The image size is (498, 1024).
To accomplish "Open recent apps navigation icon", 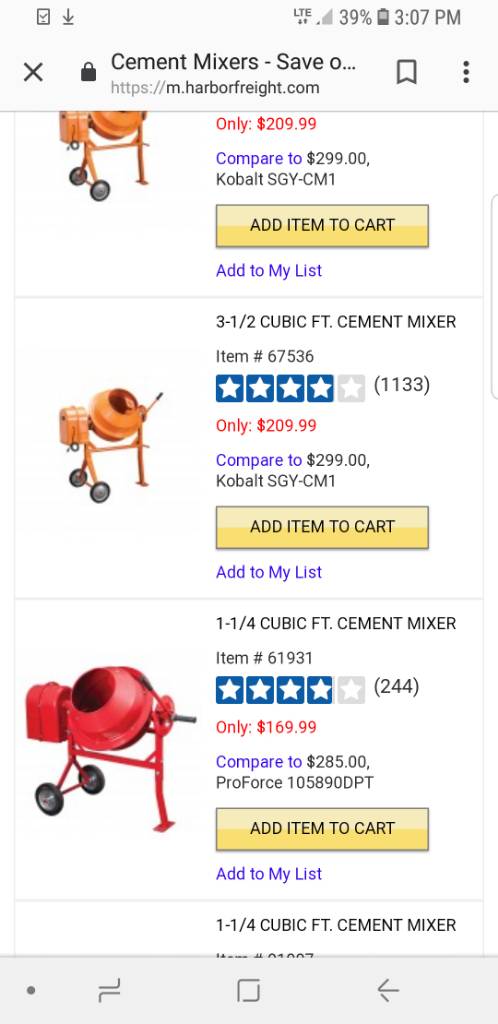I will point(109,991).
